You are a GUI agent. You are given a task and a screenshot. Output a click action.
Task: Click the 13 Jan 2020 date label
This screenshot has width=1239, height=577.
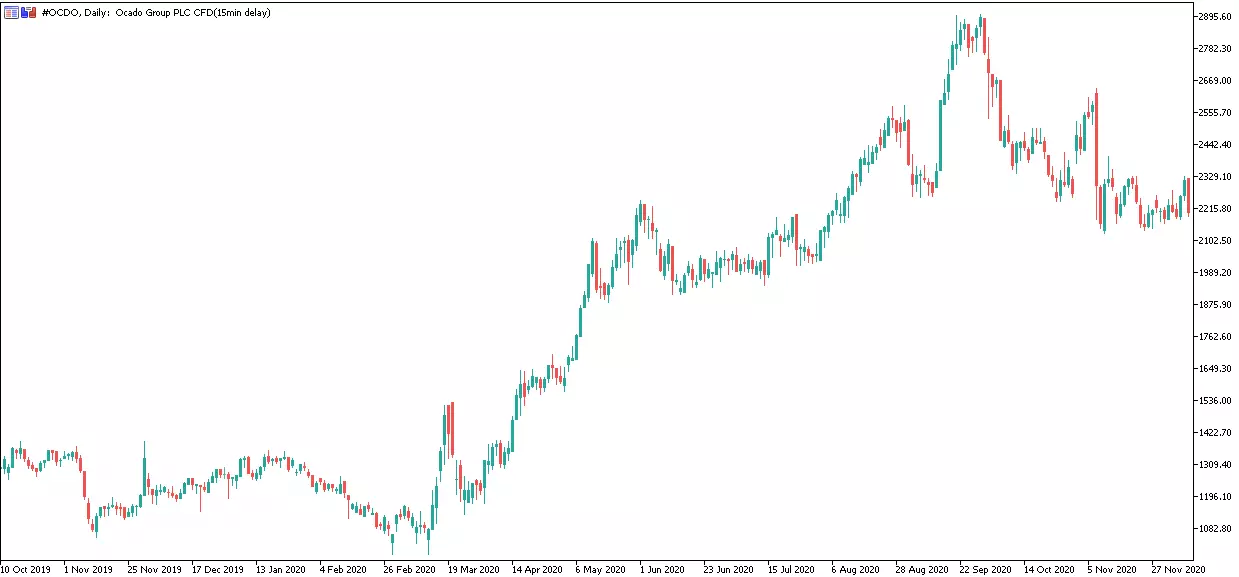(281, 569)
